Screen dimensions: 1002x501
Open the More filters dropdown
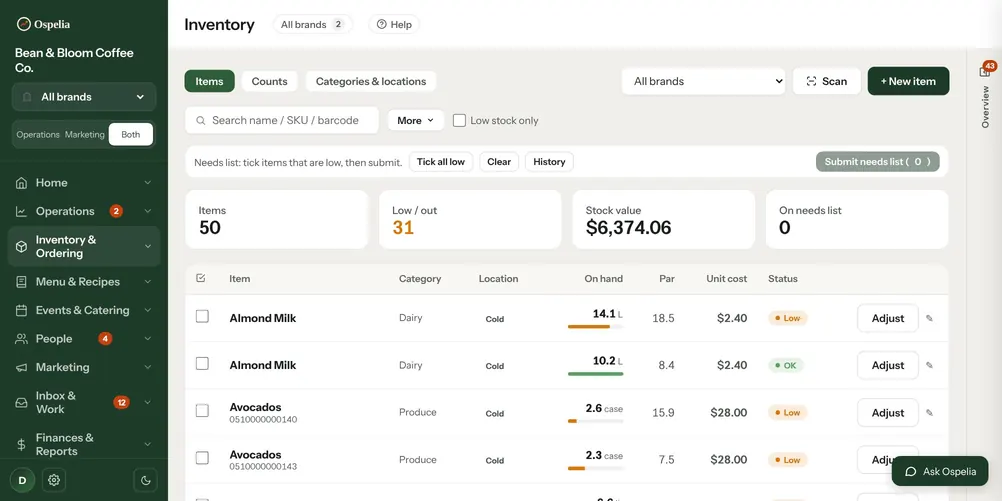(415, 120)
